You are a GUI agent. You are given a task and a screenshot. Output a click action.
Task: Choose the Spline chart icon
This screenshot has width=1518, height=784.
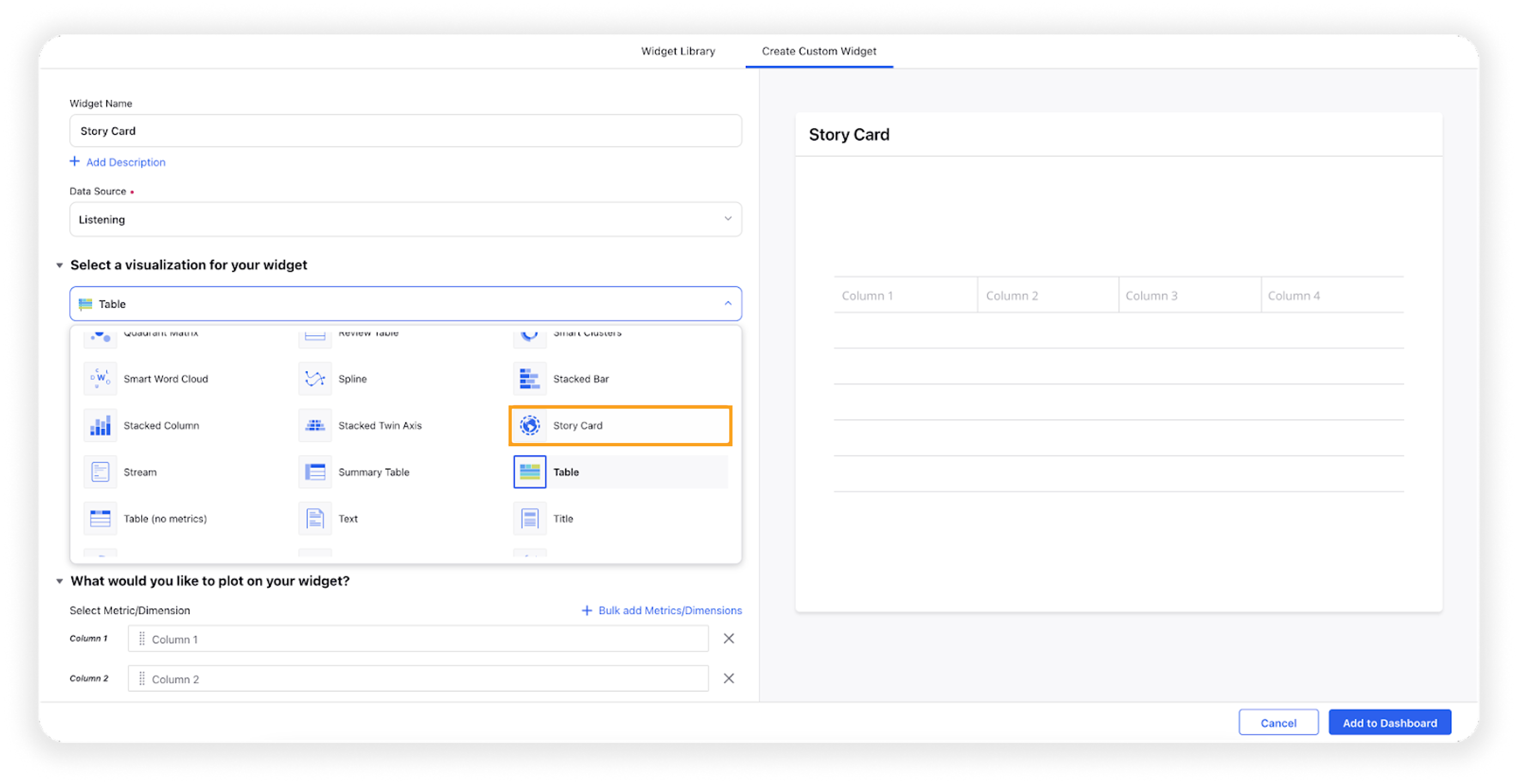pyautogui.click(x=315, y=379)
